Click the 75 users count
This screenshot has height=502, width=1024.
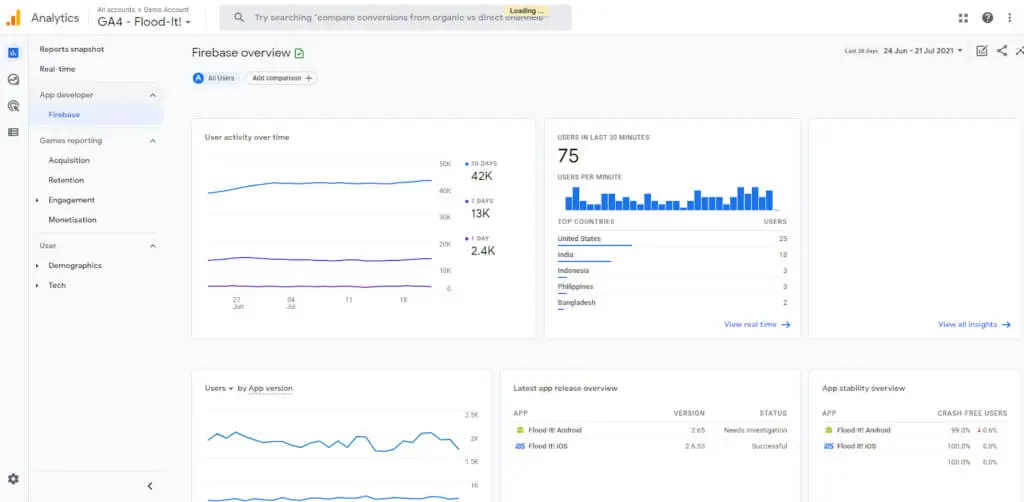[568, 156]
